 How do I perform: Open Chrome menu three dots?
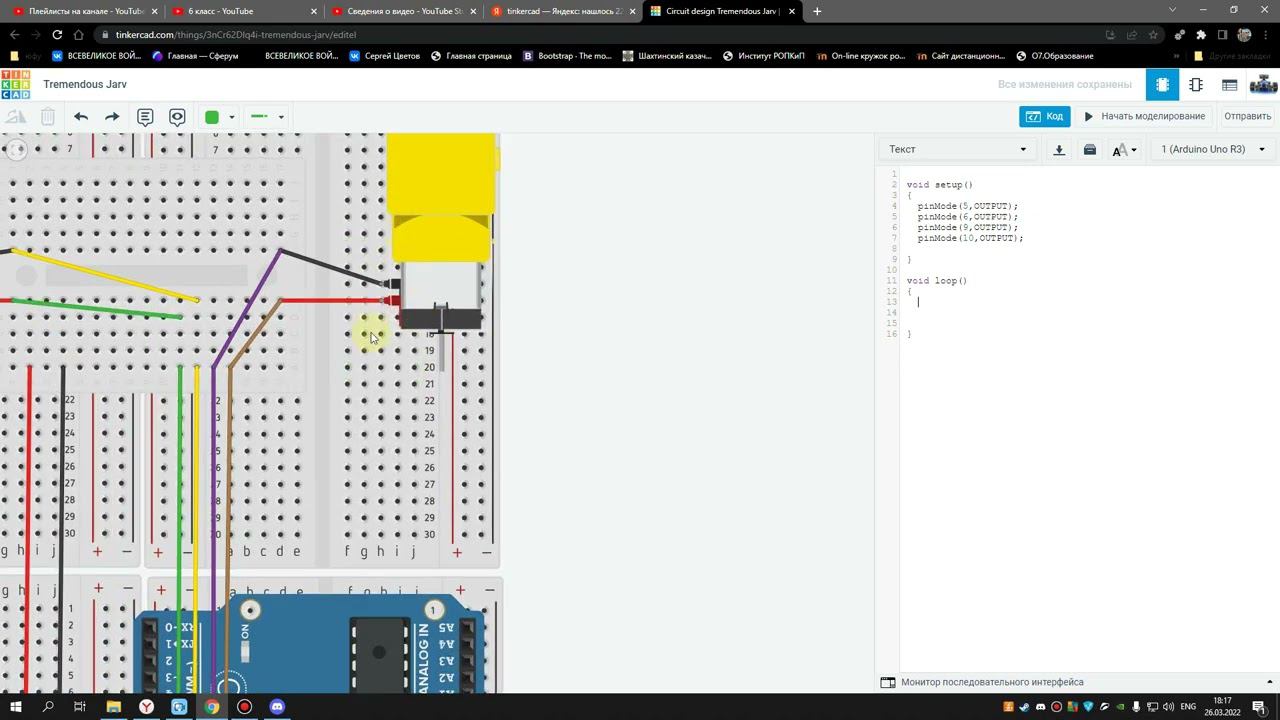pos(1266,35)
